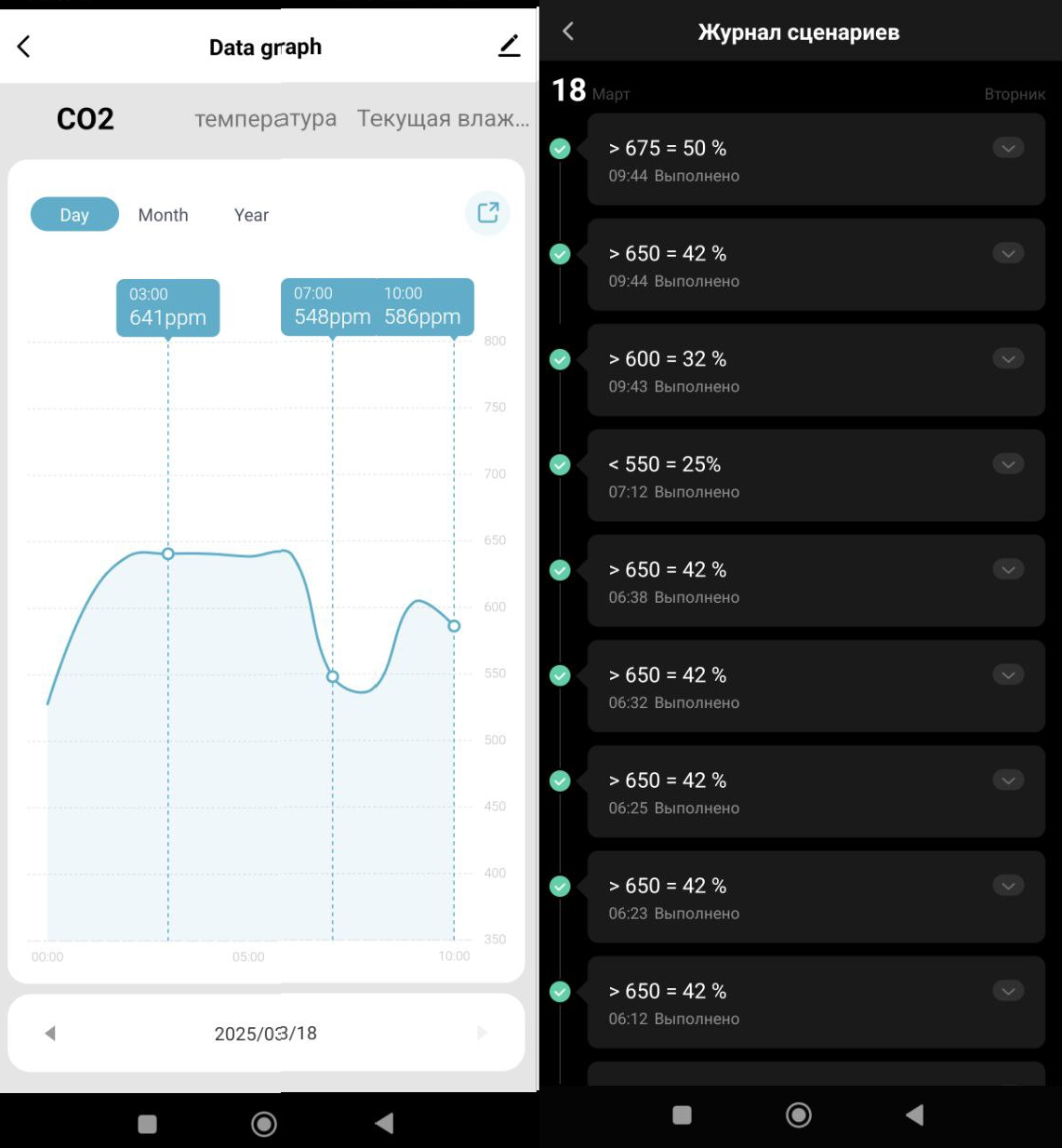Image resolution: width=1062 pixels, height=1148 pixels.
Task: Click the 03:00 641ppm graph data point
Action: tap(168, 554)
